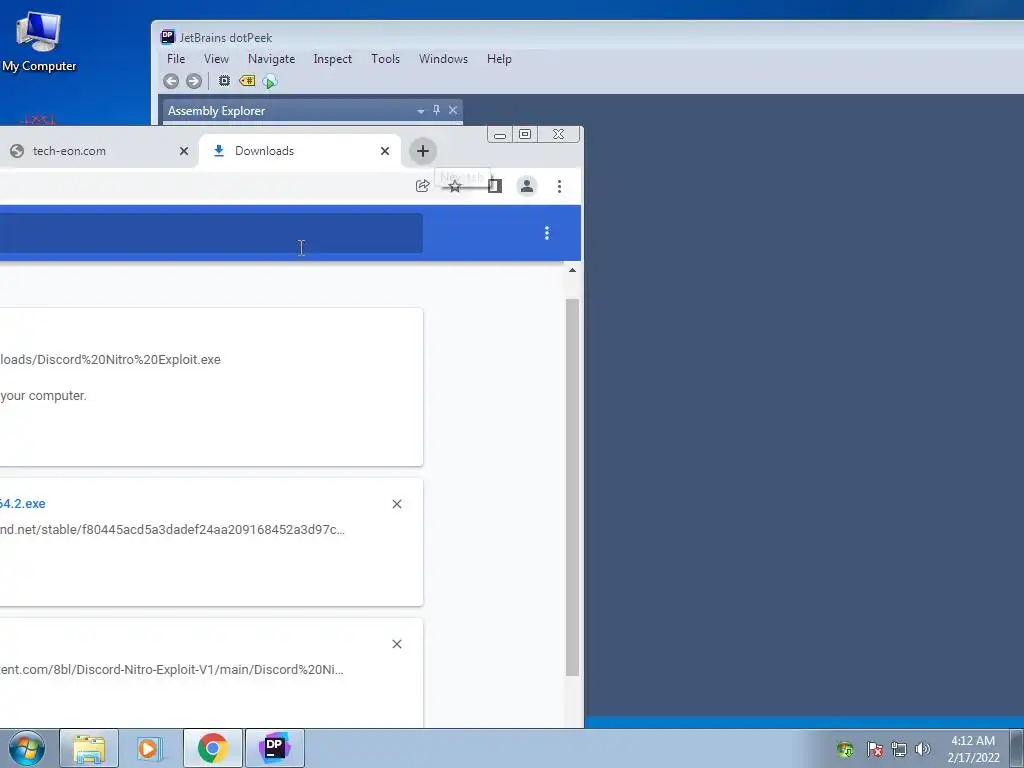This screenshot has height=768, width=1024.
Task: Click dotPeek navigate forward arrow
Action: pyautogui.click(x=193, y=81)
